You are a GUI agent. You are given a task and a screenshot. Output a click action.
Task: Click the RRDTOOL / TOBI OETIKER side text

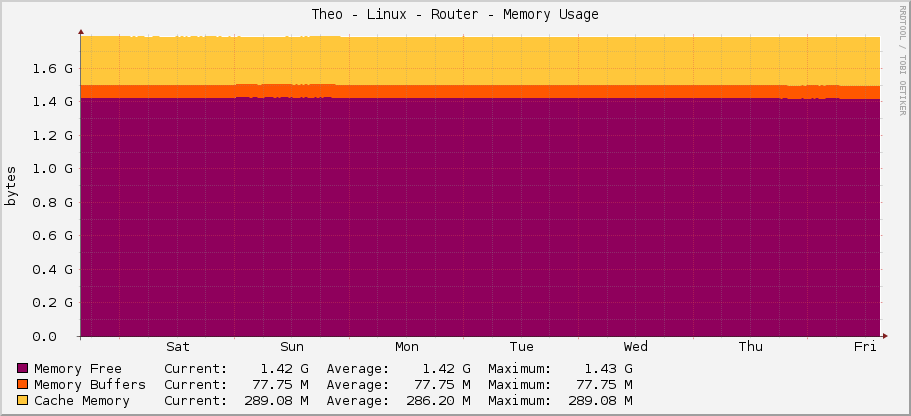[x=903, y=59]
